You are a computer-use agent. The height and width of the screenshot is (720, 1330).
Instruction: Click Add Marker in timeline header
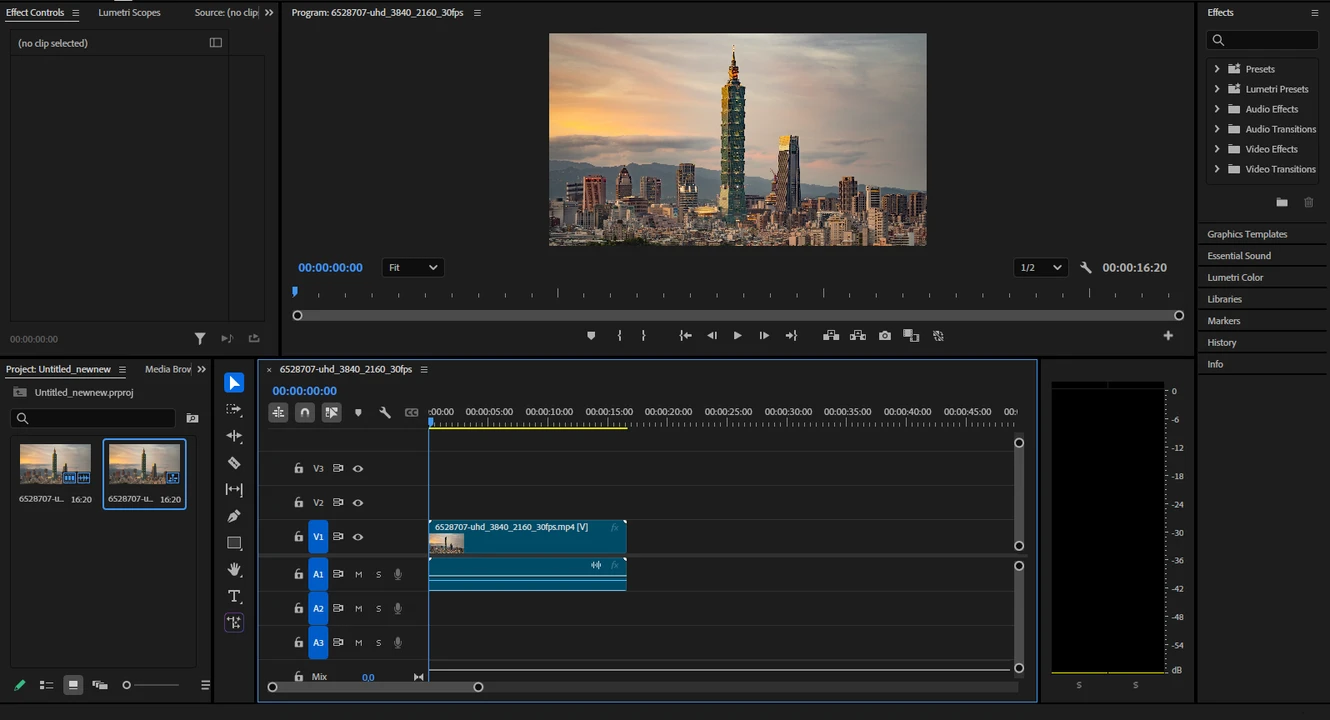358,412
